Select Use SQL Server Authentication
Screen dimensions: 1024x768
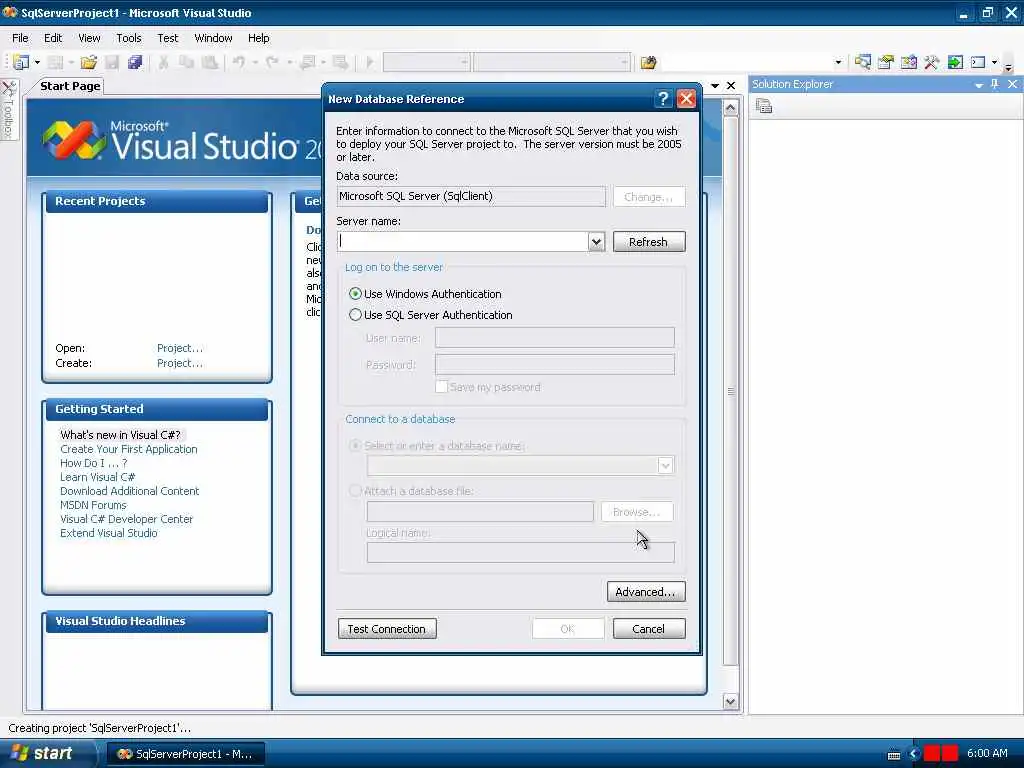click(x=431, y=315)
